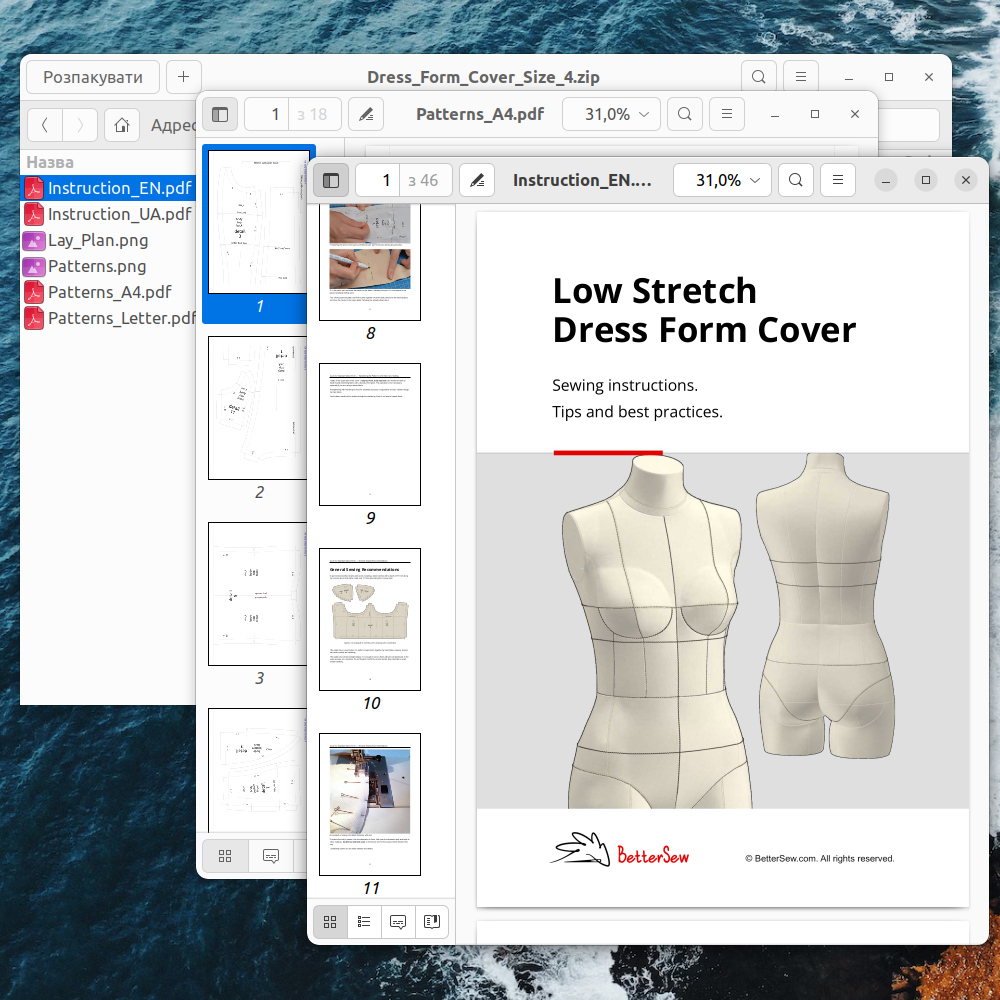The width and height of the screenshot is (1000, 1000).
Task: Add files with the plus button
Action: (x=184, y=77)
